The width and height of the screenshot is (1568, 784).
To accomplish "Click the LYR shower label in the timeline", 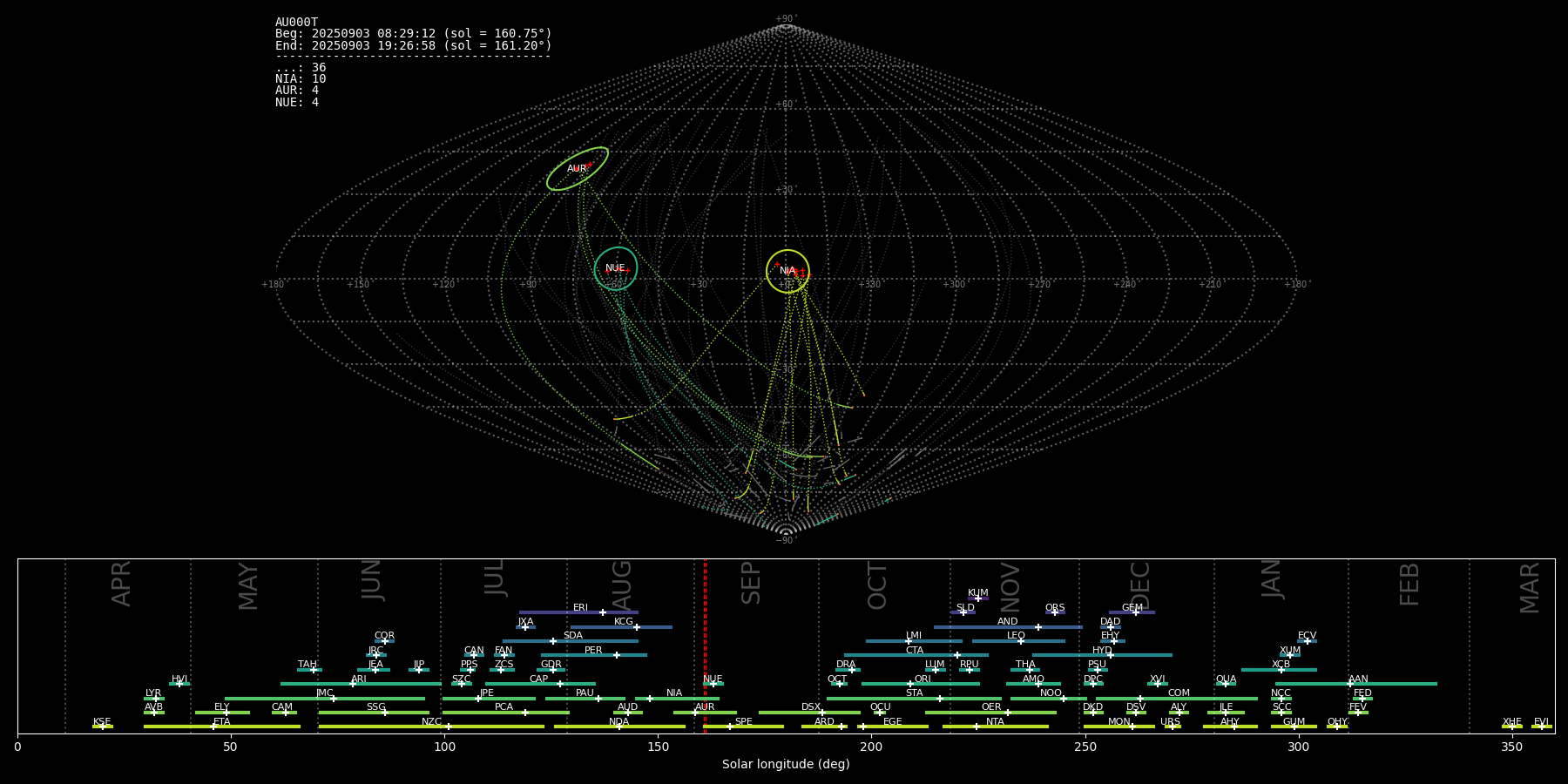I will (x=153, y=693).
